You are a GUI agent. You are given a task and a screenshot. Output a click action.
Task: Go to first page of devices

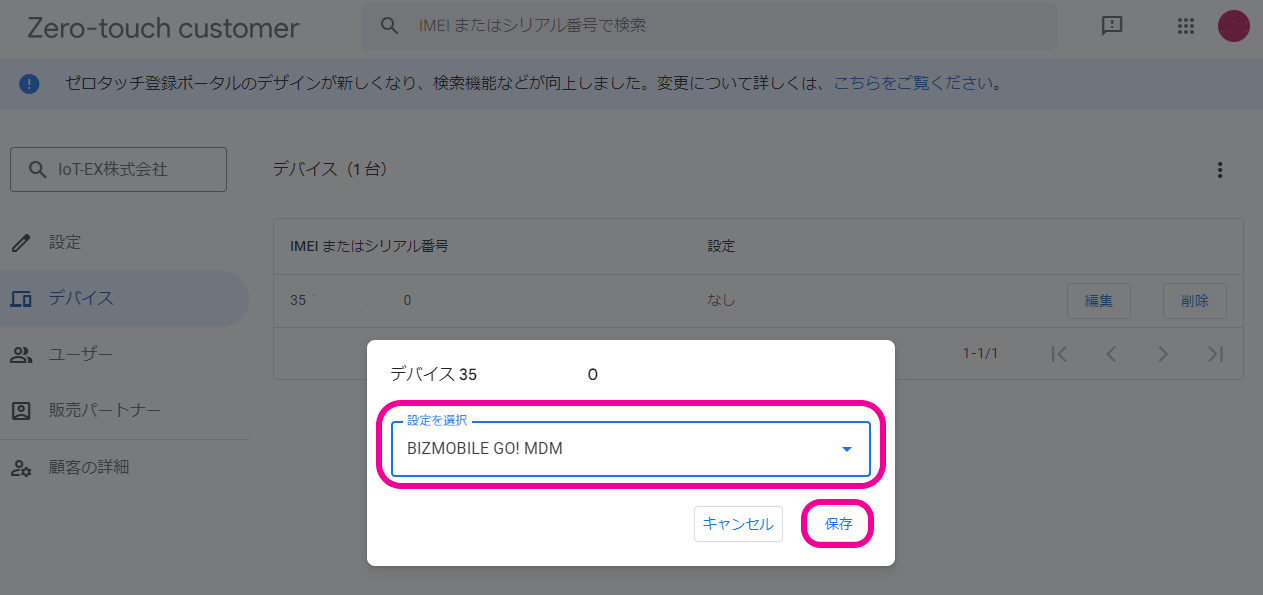1060,353
